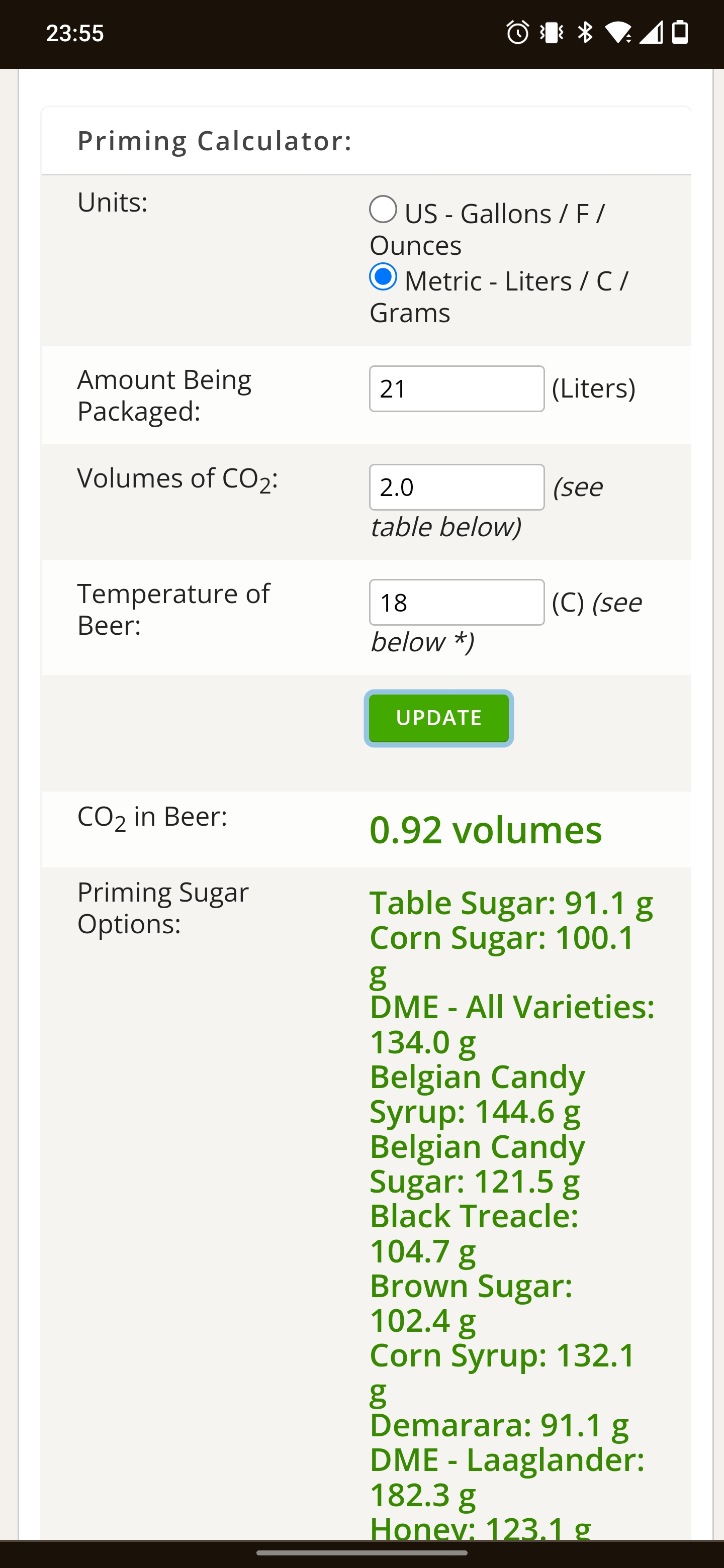Tap the Table Sugar 91.1 g result
Image resolution: width=724 pixels, height=1568 pixels.
(511, 903)
